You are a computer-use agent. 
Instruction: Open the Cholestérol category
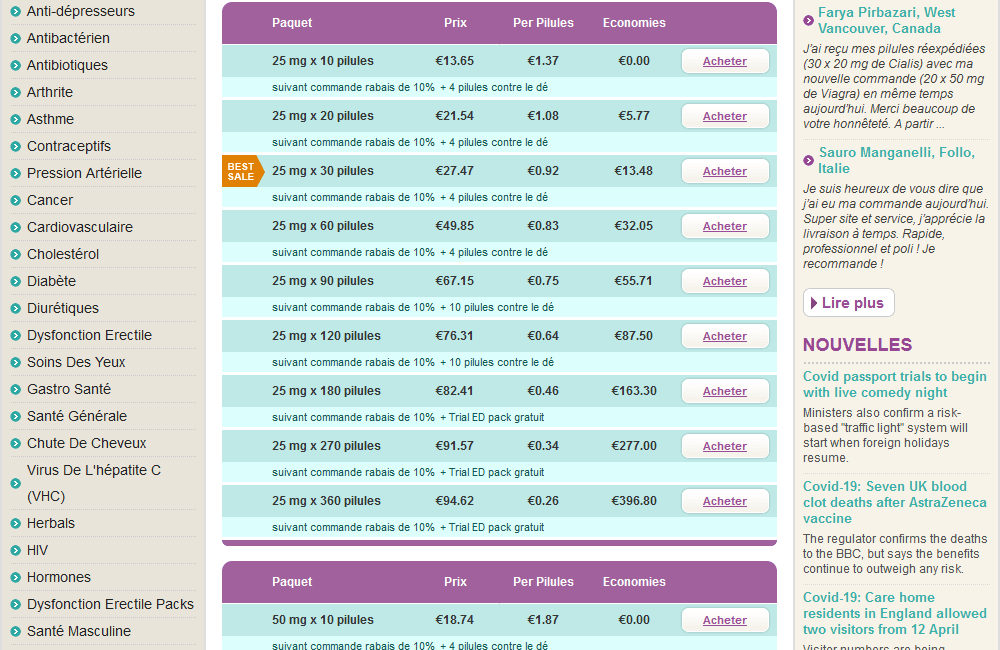pyautogui.click(x=63, y=254)
